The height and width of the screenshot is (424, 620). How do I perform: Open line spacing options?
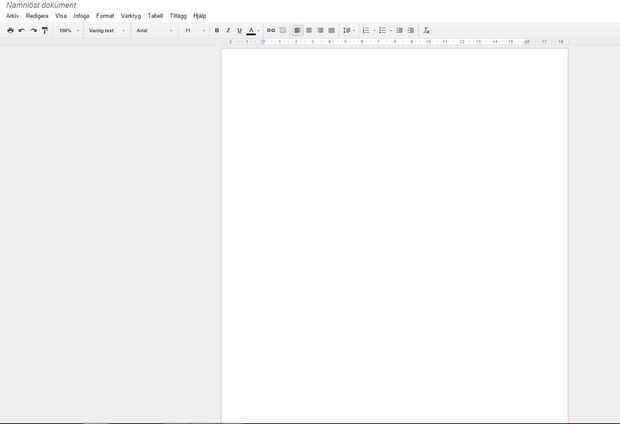pos(349,30)
